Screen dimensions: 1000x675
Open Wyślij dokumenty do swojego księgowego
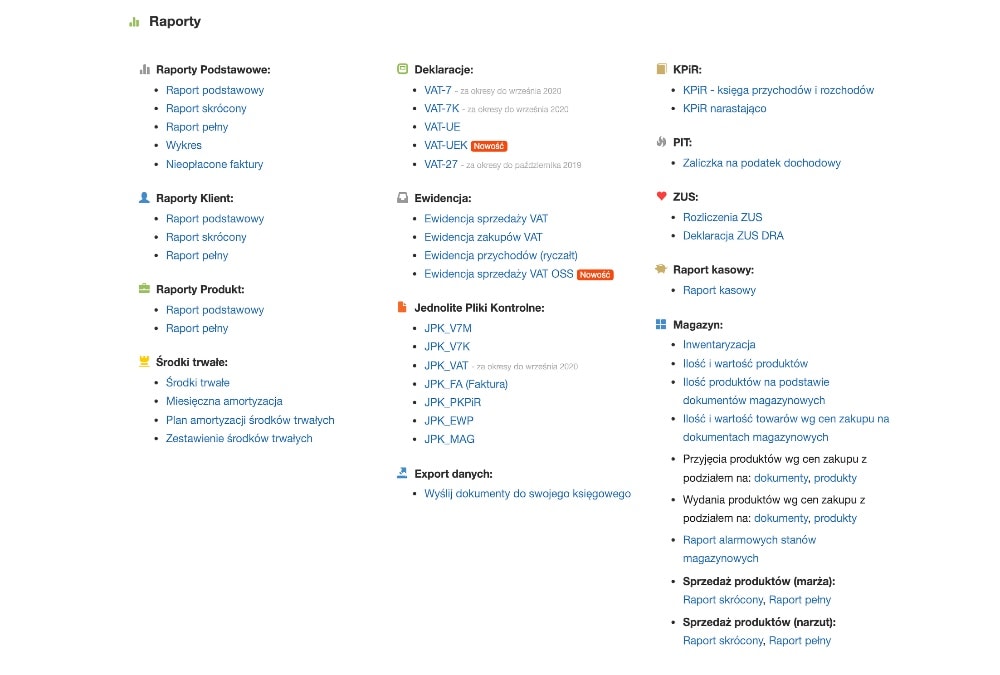tap(527, 494)
